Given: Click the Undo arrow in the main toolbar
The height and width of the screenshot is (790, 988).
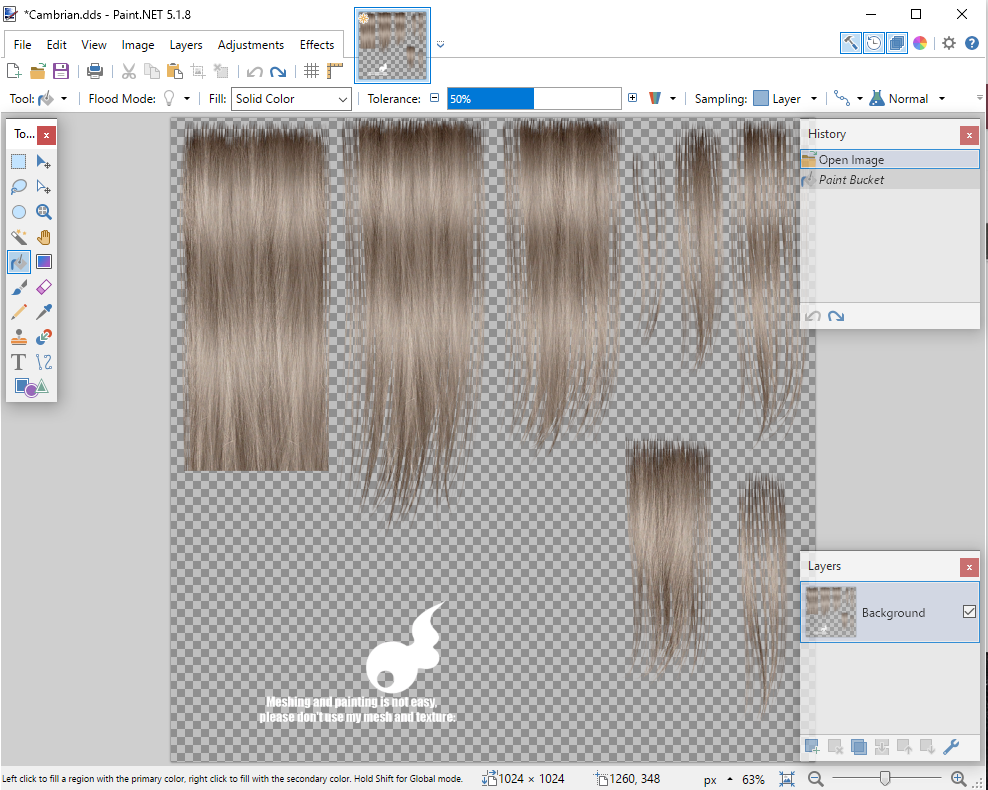Looking at the screenshot, I should pos(254,71).
